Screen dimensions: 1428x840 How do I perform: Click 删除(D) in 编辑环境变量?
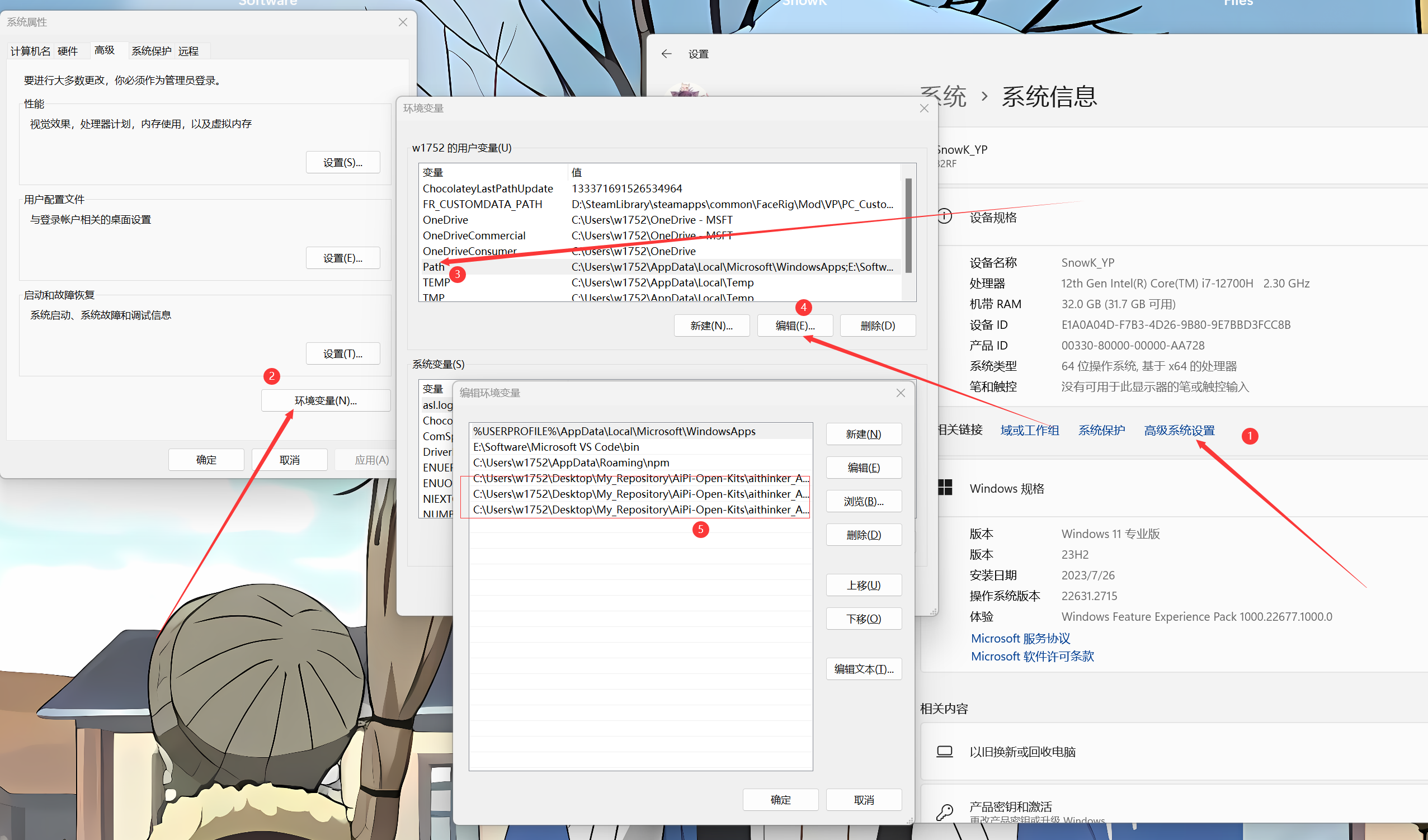[x=864, y=535]
